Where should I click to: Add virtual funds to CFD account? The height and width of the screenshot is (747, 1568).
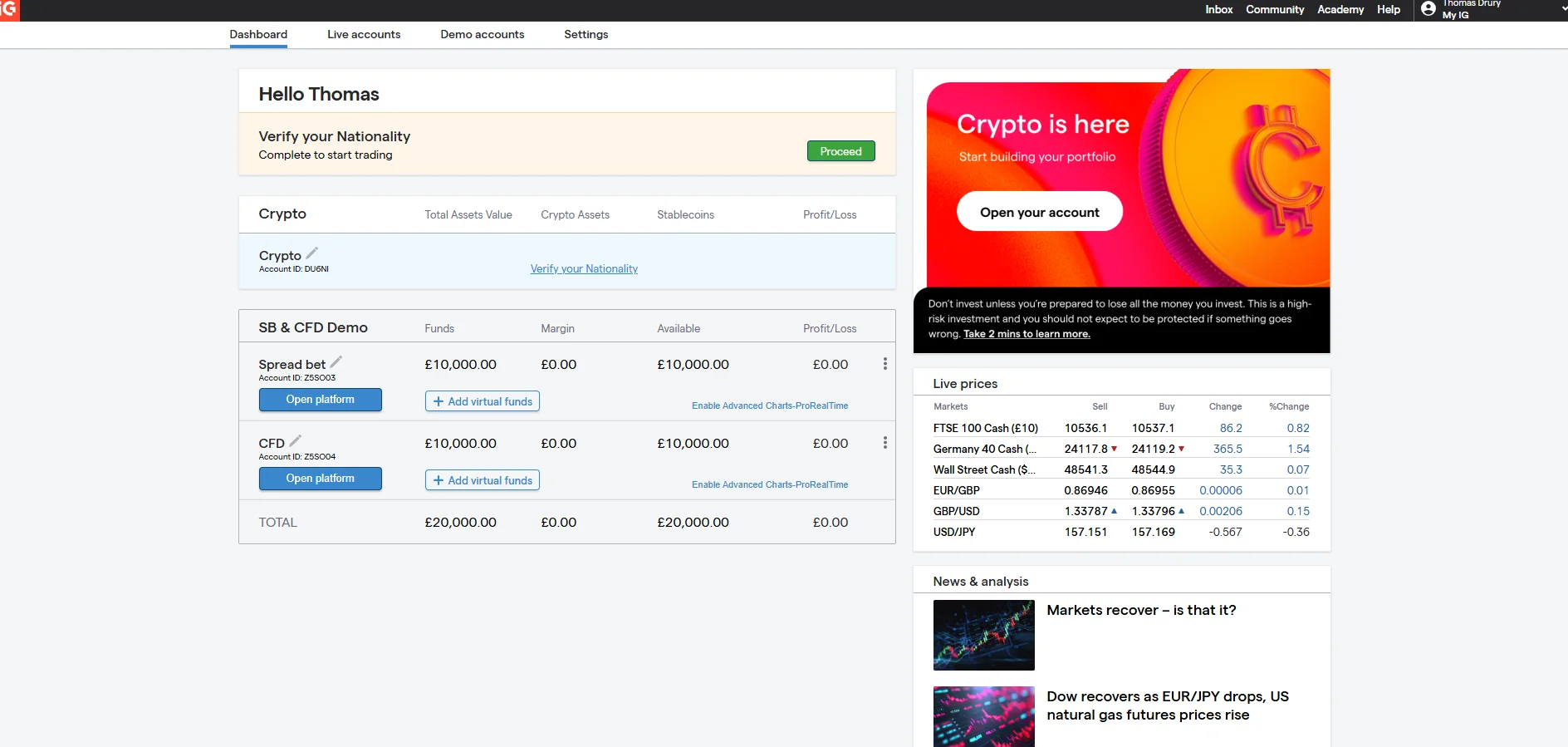pos(483,480)
